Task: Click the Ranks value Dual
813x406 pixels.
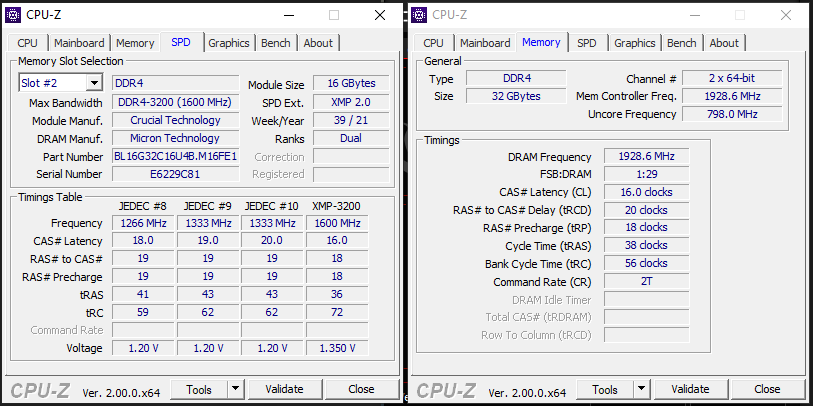Action: 351,138
